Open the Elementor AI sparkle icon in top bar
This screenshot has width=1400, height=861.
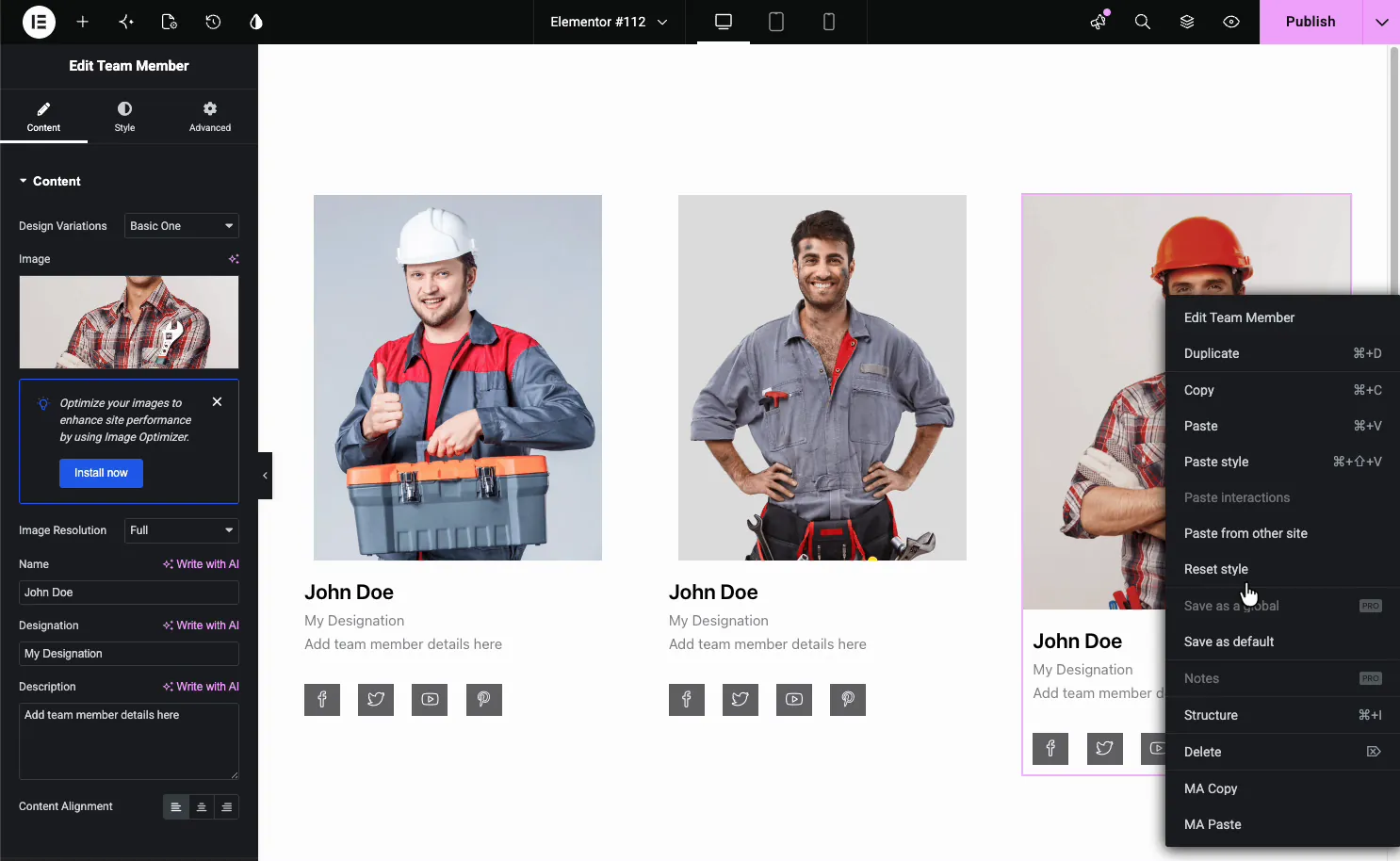(x=126, y=22)
